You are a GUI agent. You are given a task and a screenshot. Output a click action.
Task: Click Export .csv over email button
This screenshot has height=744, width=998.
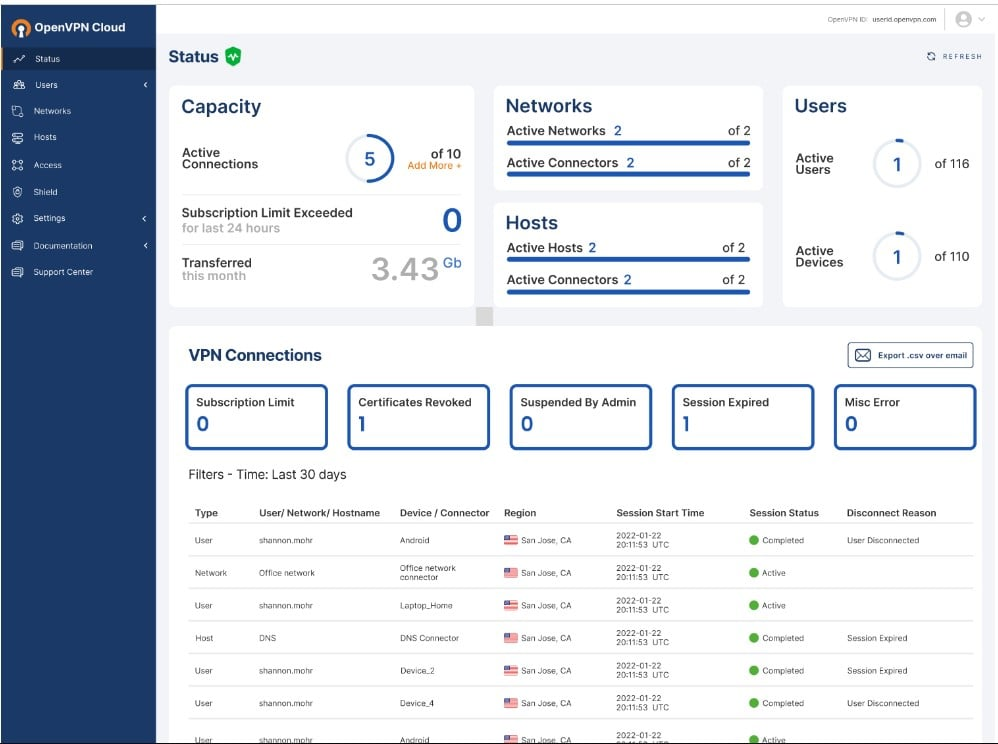910,355
